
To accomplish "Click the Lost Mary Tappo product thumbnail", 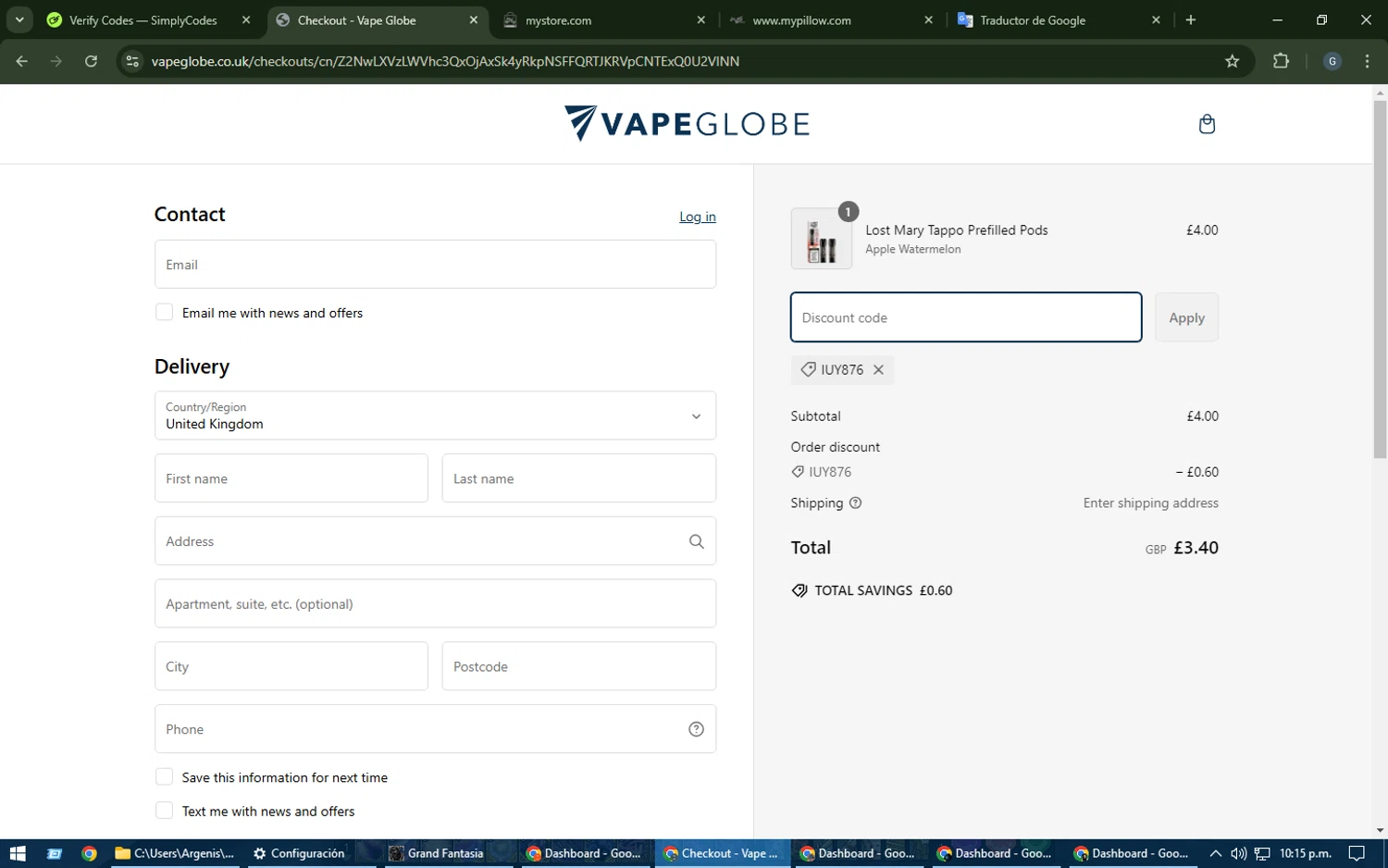I will (x=822, y=239).
